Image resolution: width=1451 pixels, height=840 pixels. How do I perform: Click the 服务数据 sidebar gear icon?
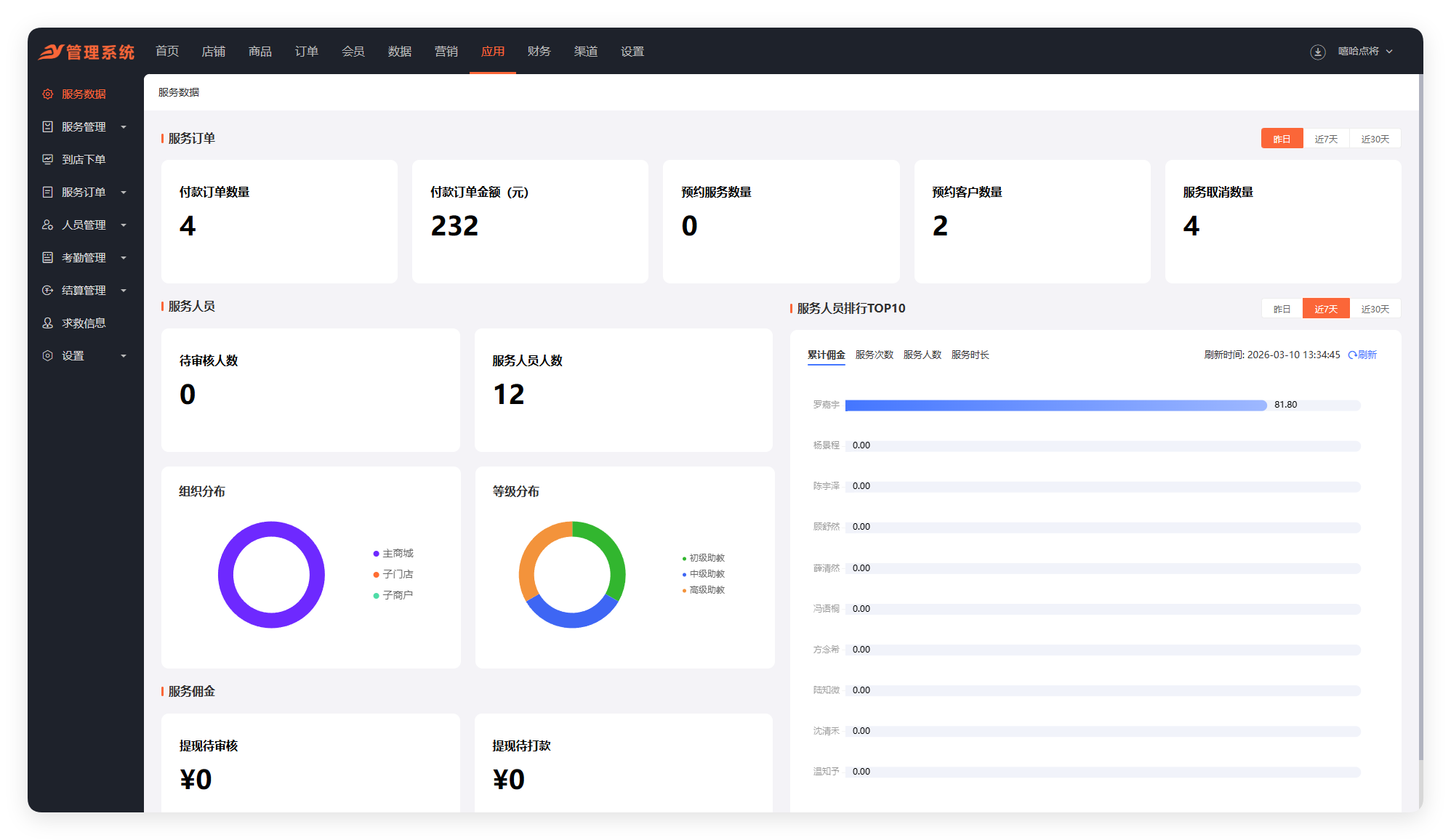48,94
